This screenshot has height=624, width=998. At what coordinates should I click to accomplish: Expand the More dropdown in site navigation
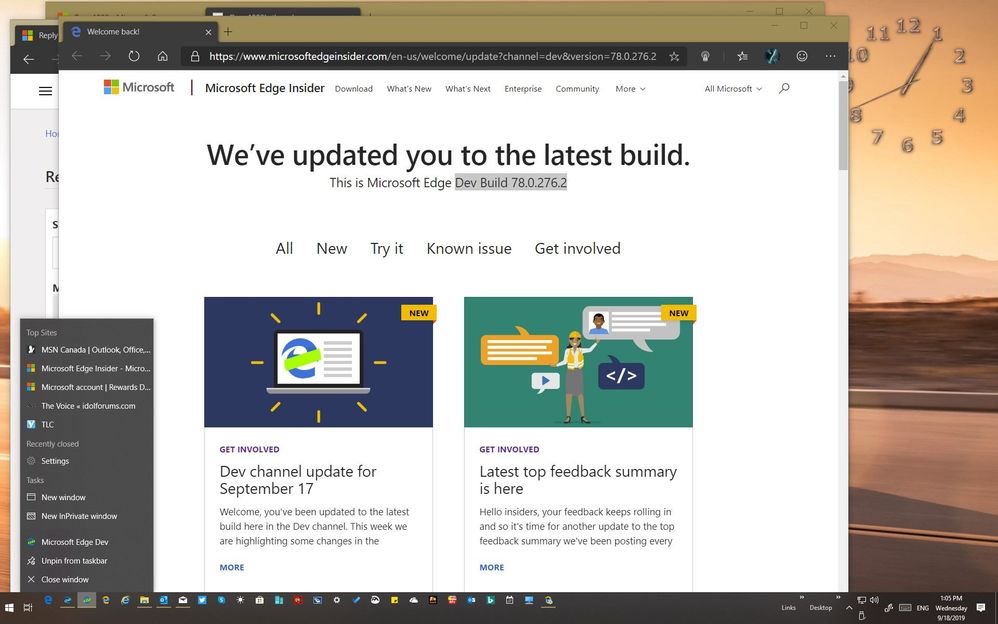coord(630,89)
